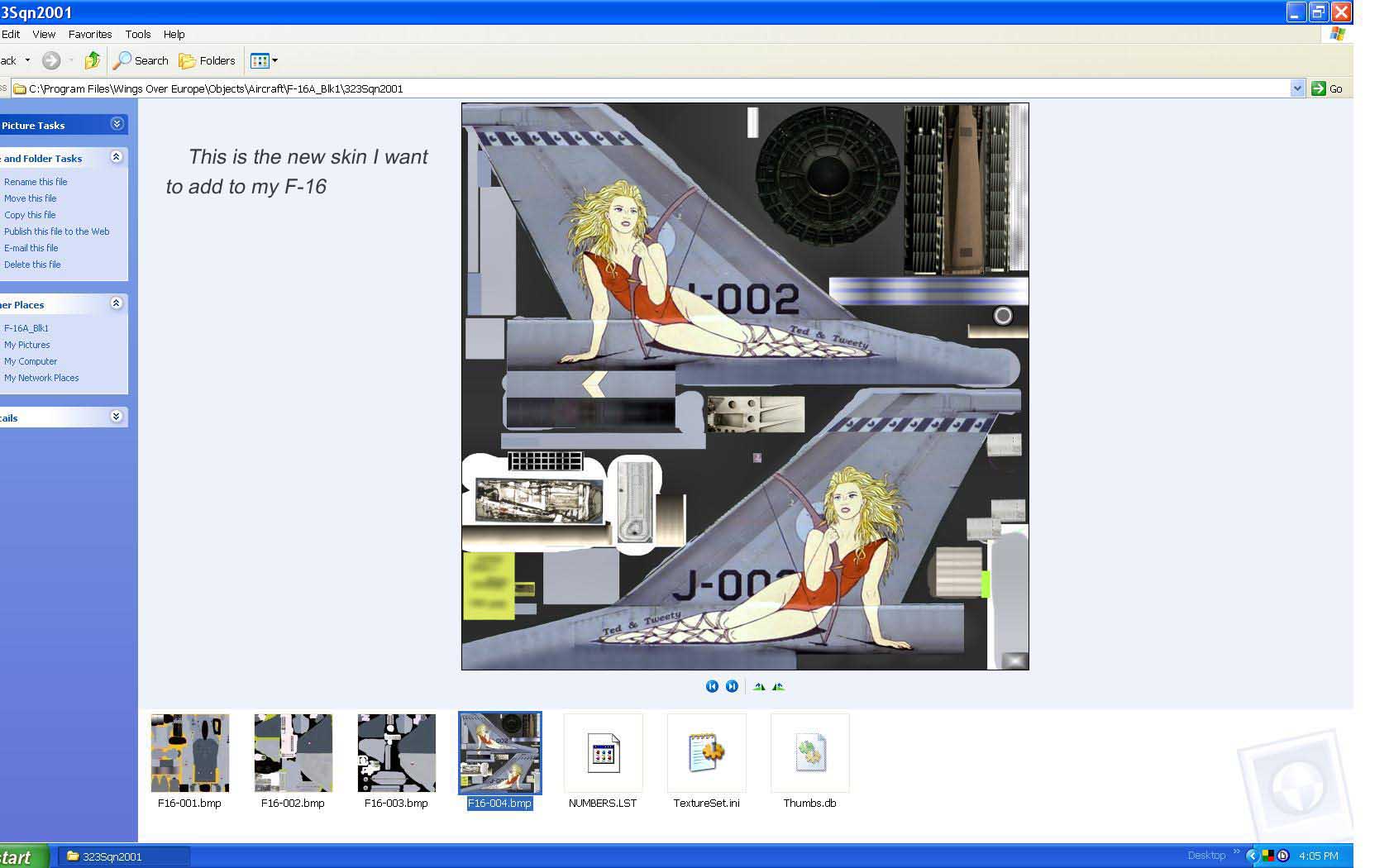This screenshot has width=1389, height=868.
Task: Select the TextureSet.ini file icon
Action: pyautogui.click(x=707, y=753)
